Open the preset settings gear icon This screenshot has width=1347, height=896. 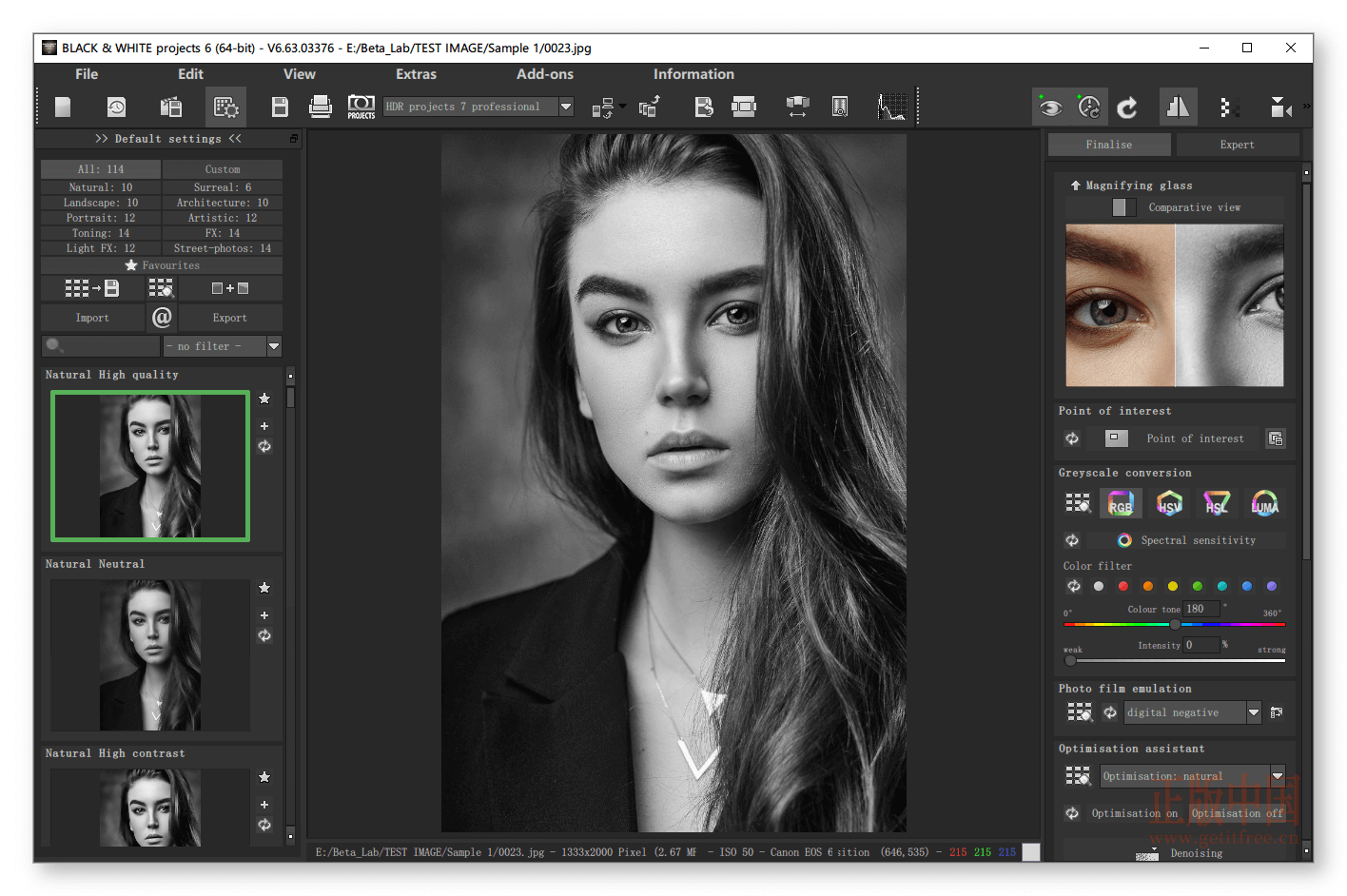tap(226, 107)
